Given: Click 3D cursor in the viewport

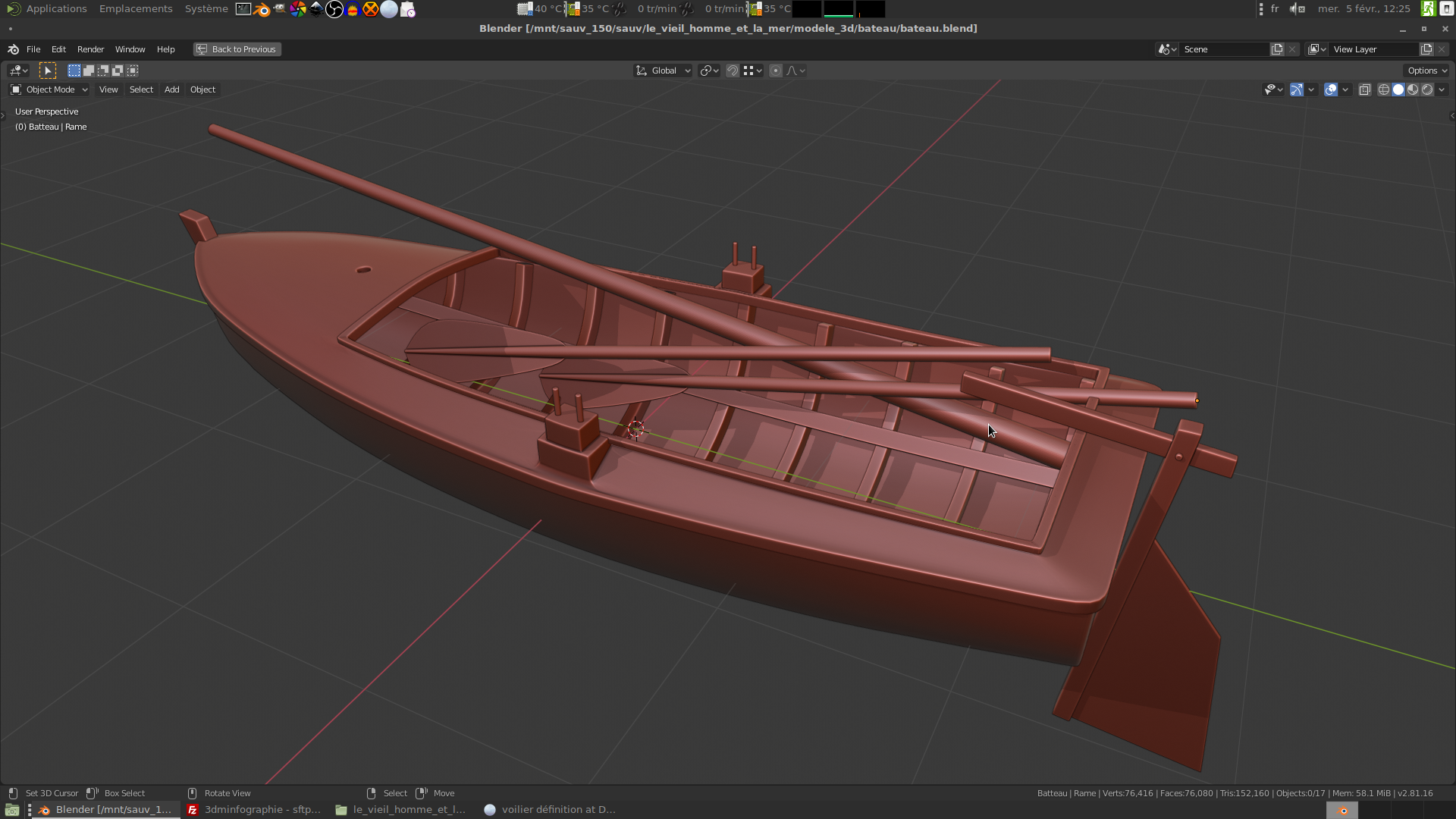Looking at the screenshot, I should pyautogui.click(x=635, y=429).
